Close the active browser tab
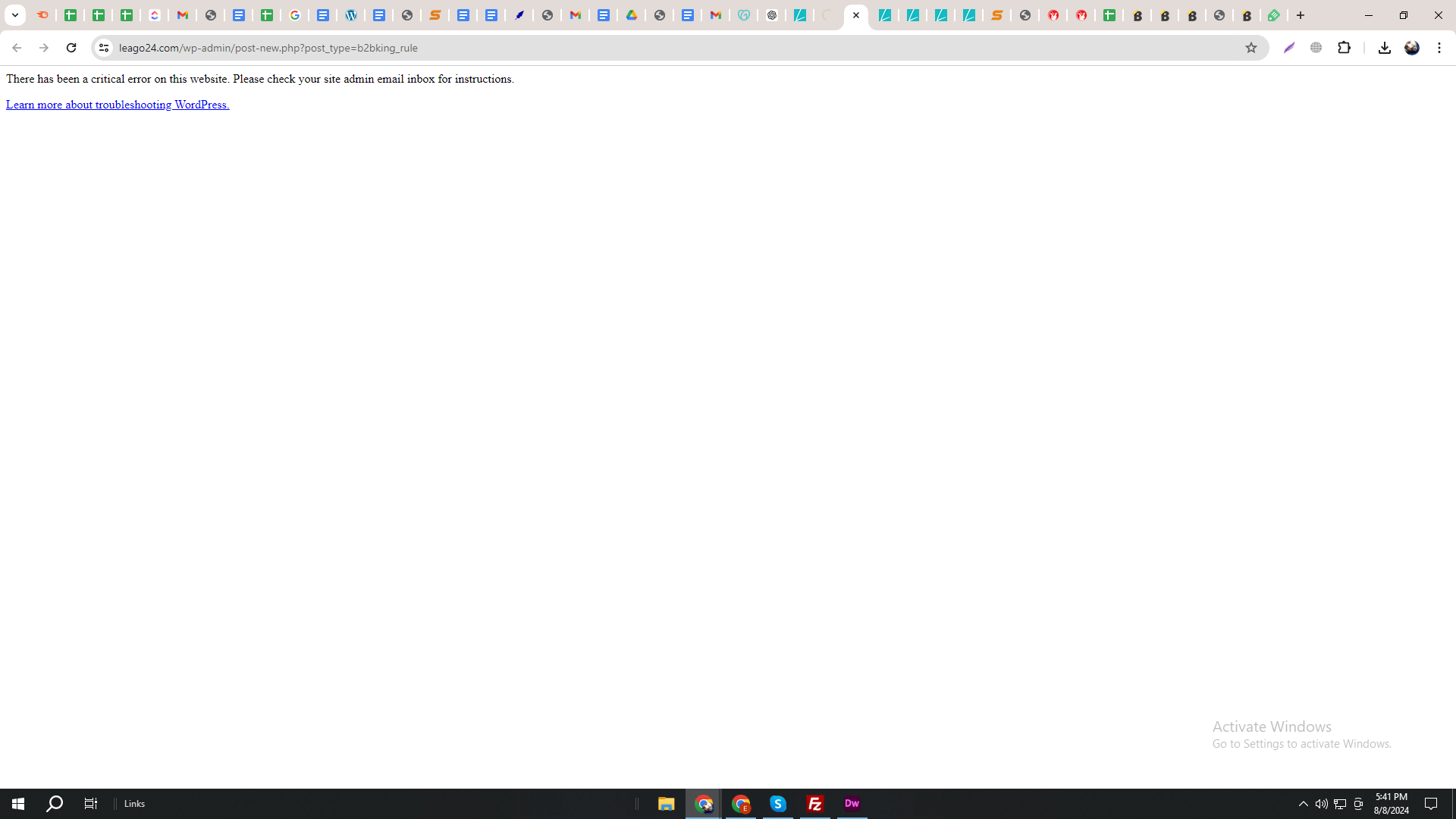 [x=856, y=15]
